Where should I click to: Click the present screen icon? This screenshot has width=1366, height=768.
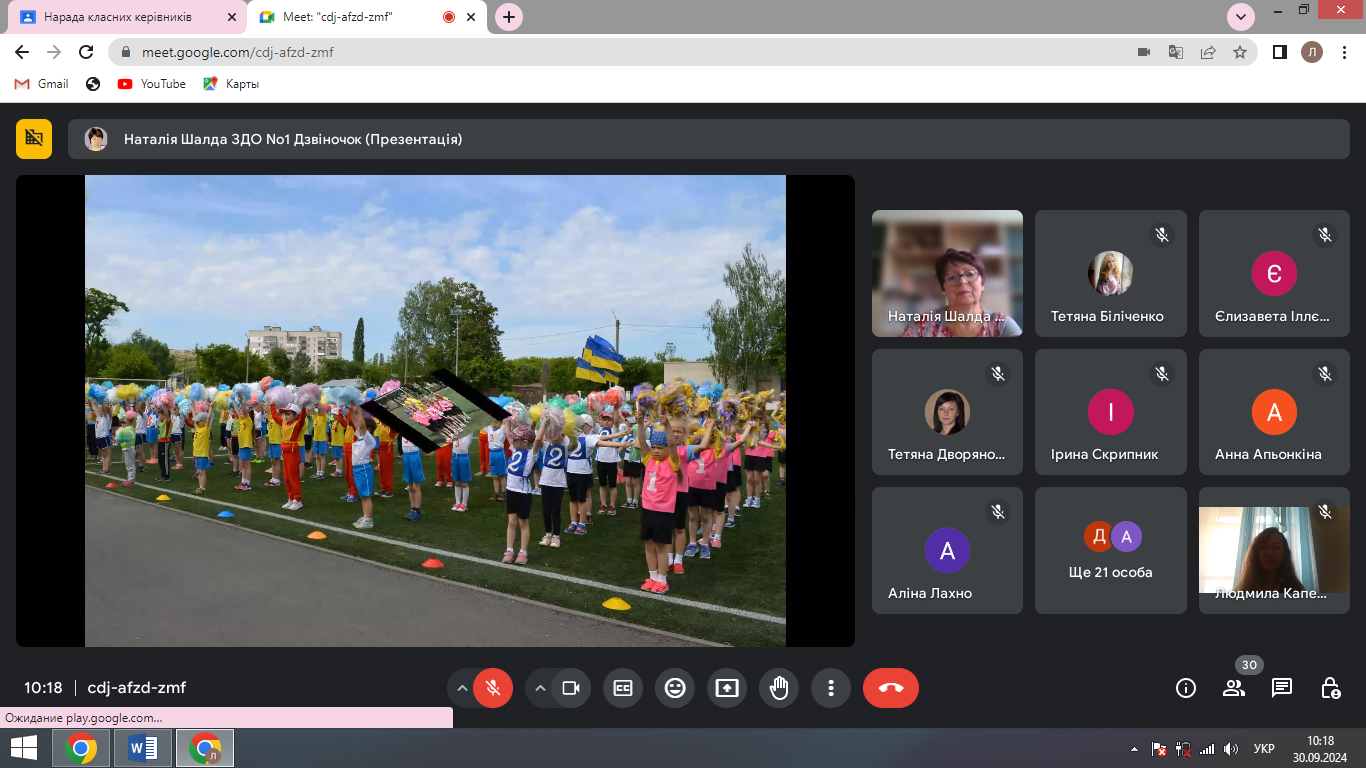(x=727, y=688)
